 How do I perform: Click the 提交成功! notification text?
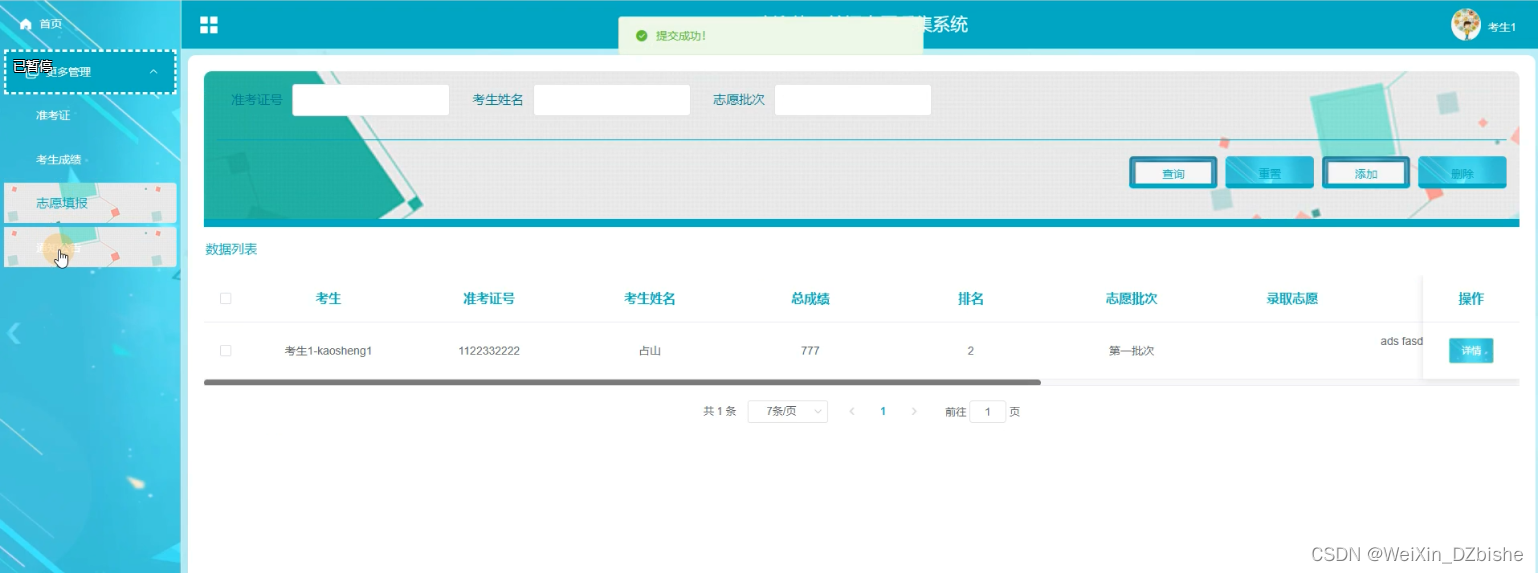pyautogui.click(x=681, y=36)
